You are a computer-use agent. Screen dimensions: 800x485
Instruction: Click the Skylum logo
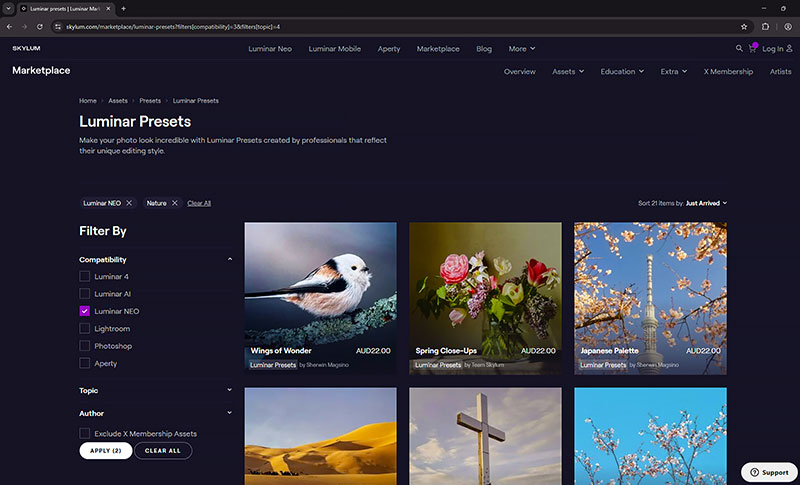click(x=27, y=48)
